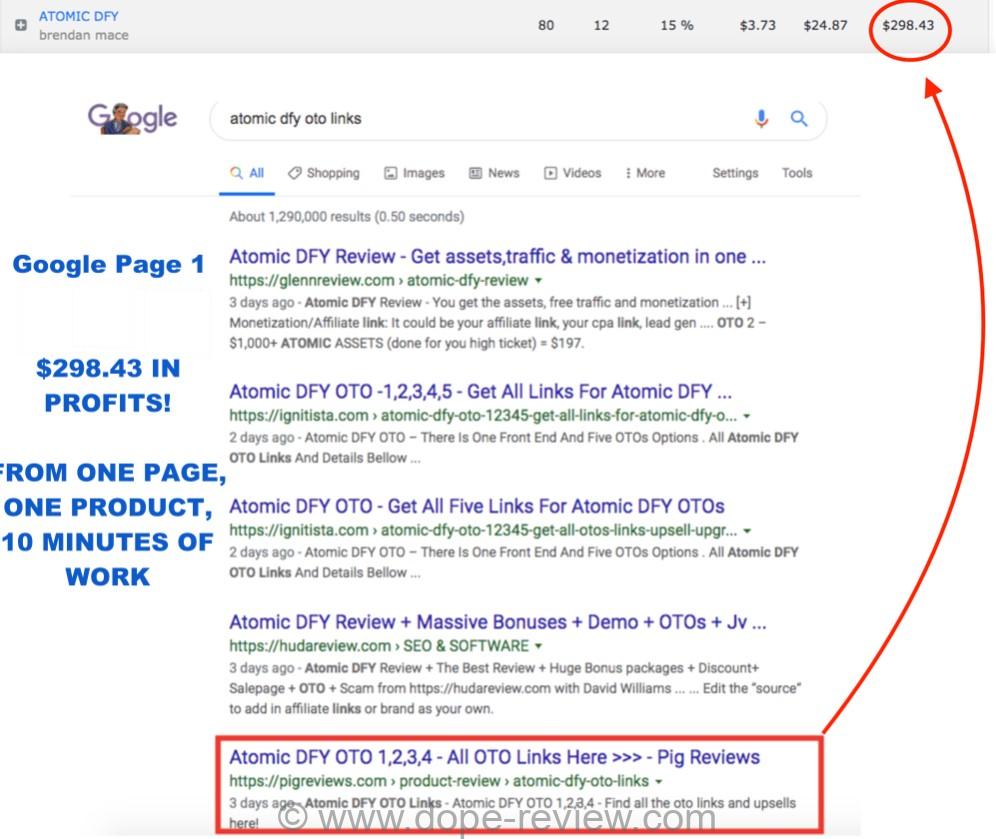This screenshot has height=839, width=996.
Task: Open the Videos results tab
Action: pyautogui.click(x=572, y=173)
